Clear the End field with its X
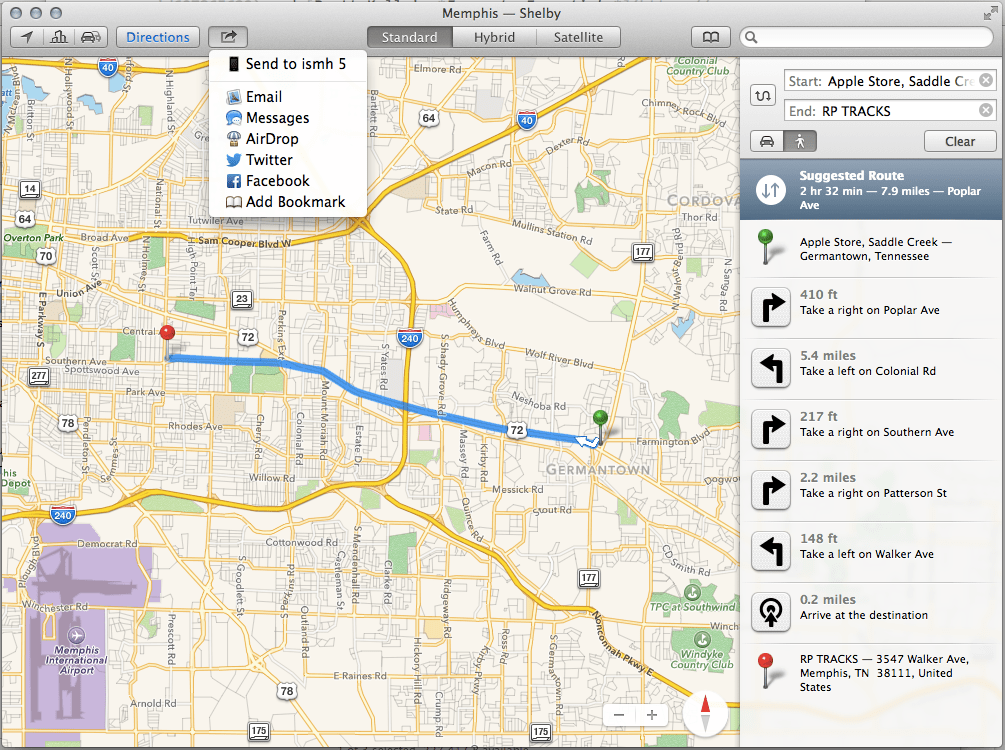 coord(984,110)
